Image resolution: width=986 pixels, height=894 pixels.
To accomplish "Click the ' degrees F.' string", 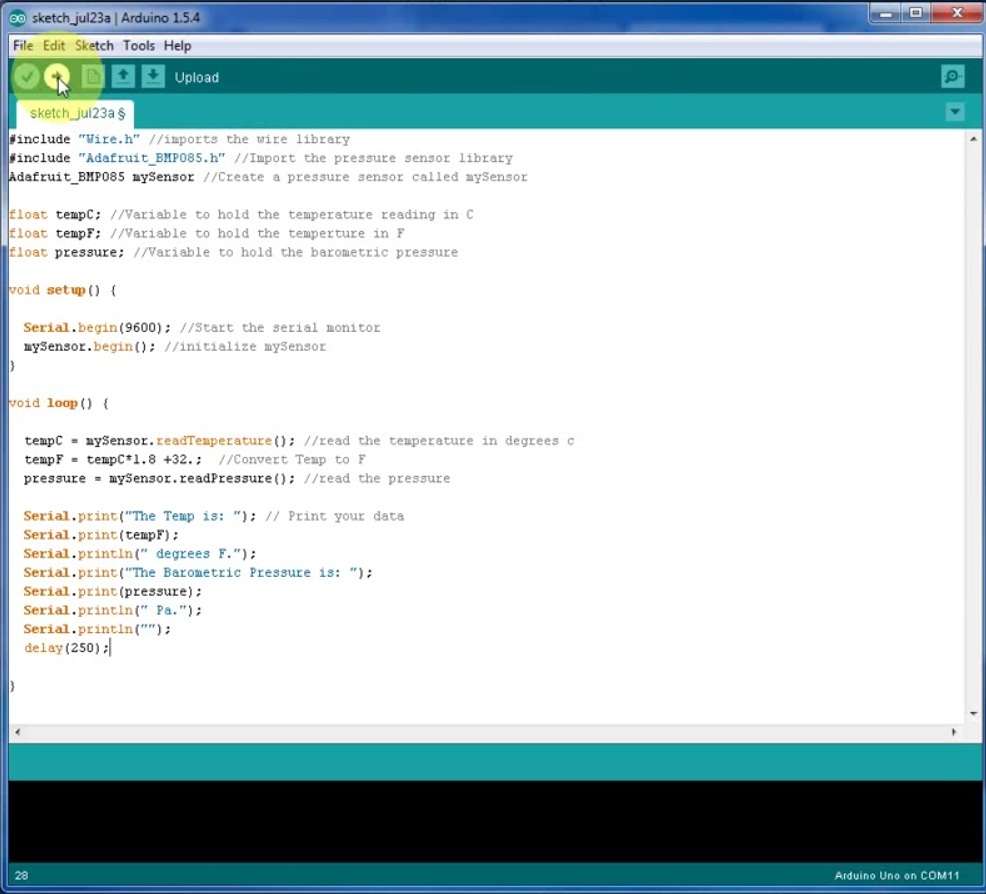I will pos(191,554).
